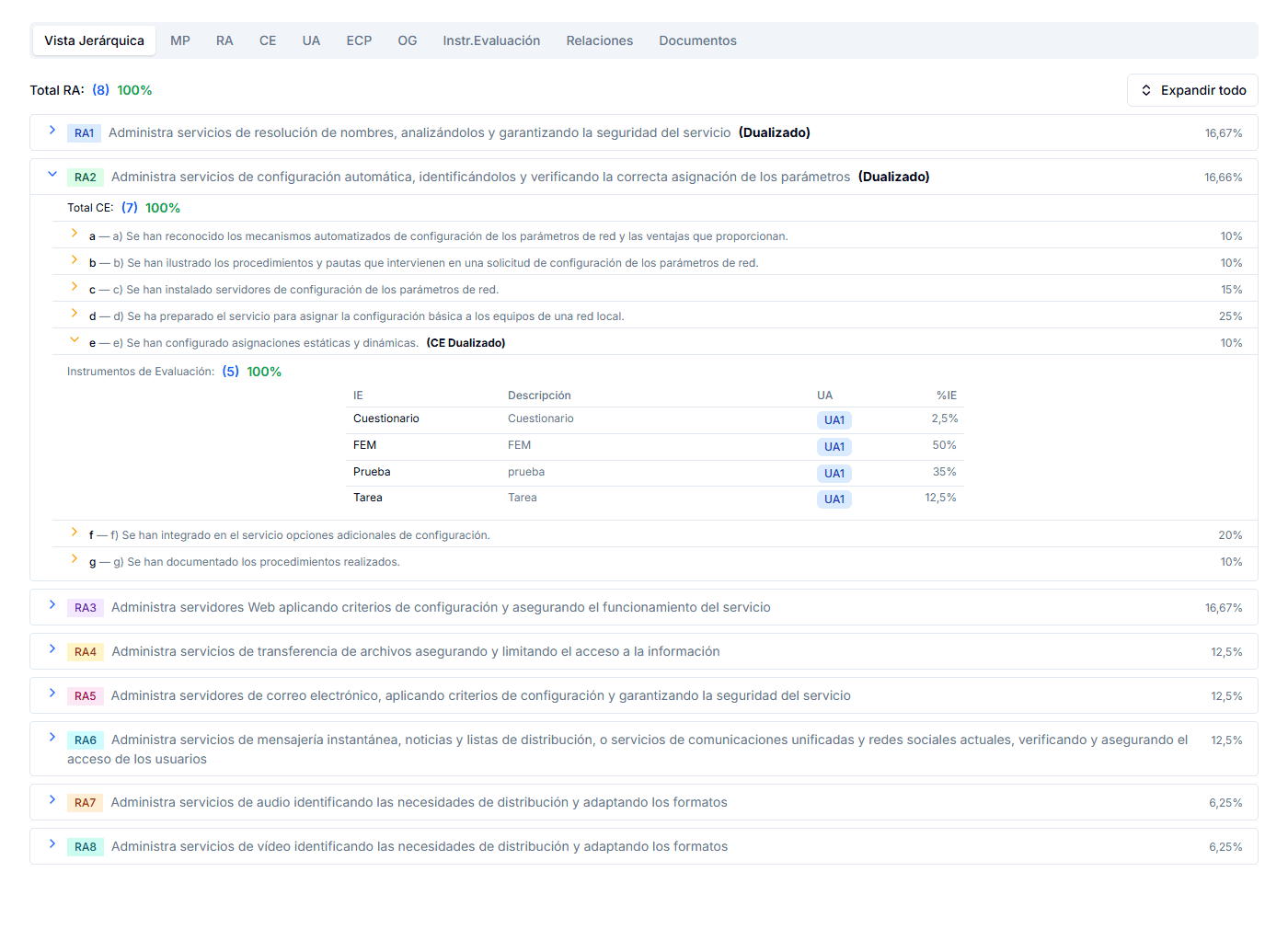Click the 50% value in FEM row

(945, 445)
